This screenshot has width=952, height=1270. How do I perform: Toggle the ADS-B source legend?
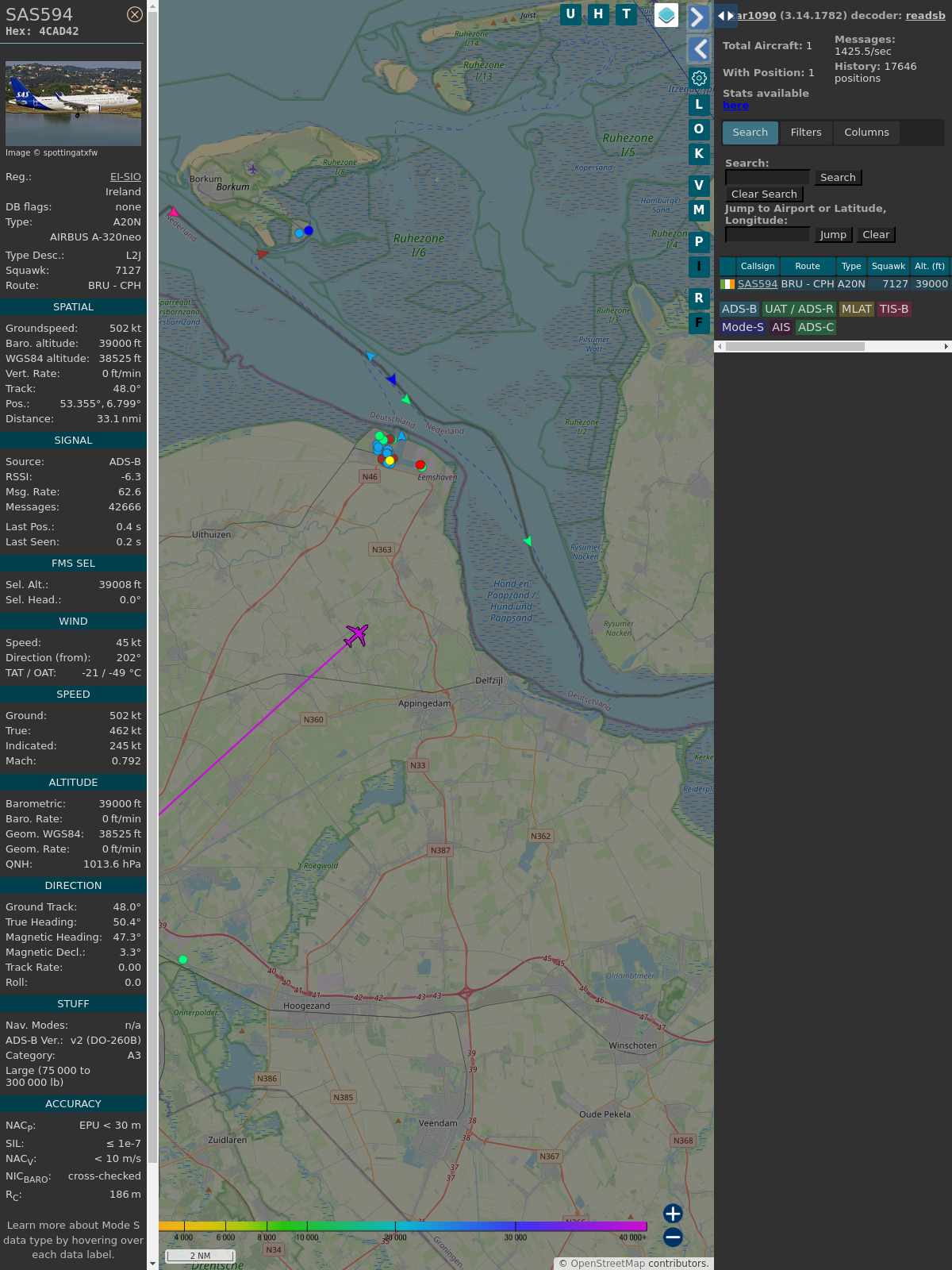(739, 310)
